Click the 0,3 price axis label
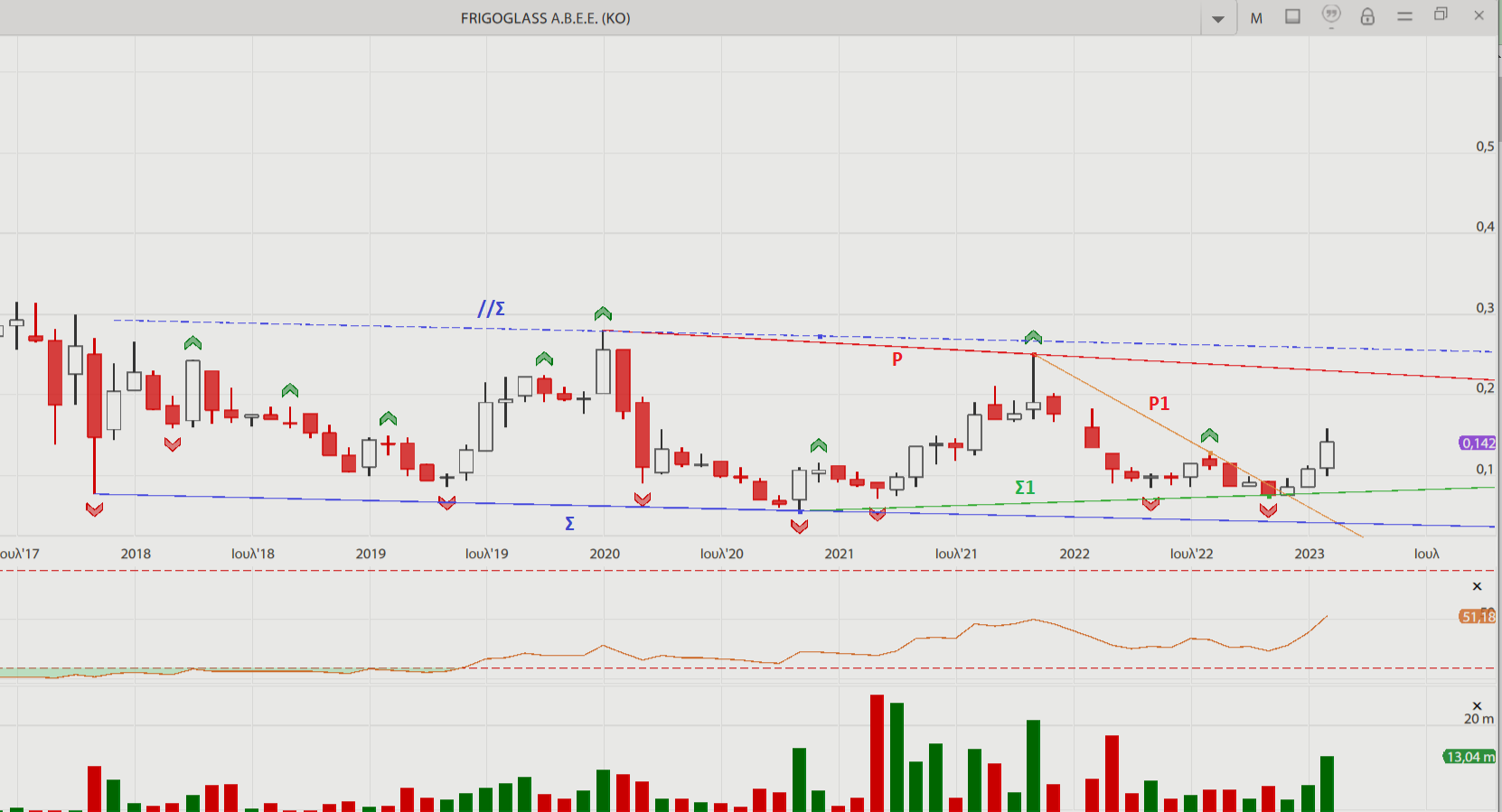The image size is (1502, 812). coord(1485,308)
